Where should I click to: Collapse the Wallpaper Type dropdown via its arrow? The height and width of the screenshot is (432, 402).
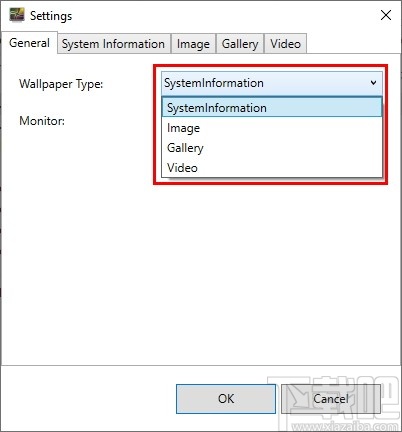(374, 83)
